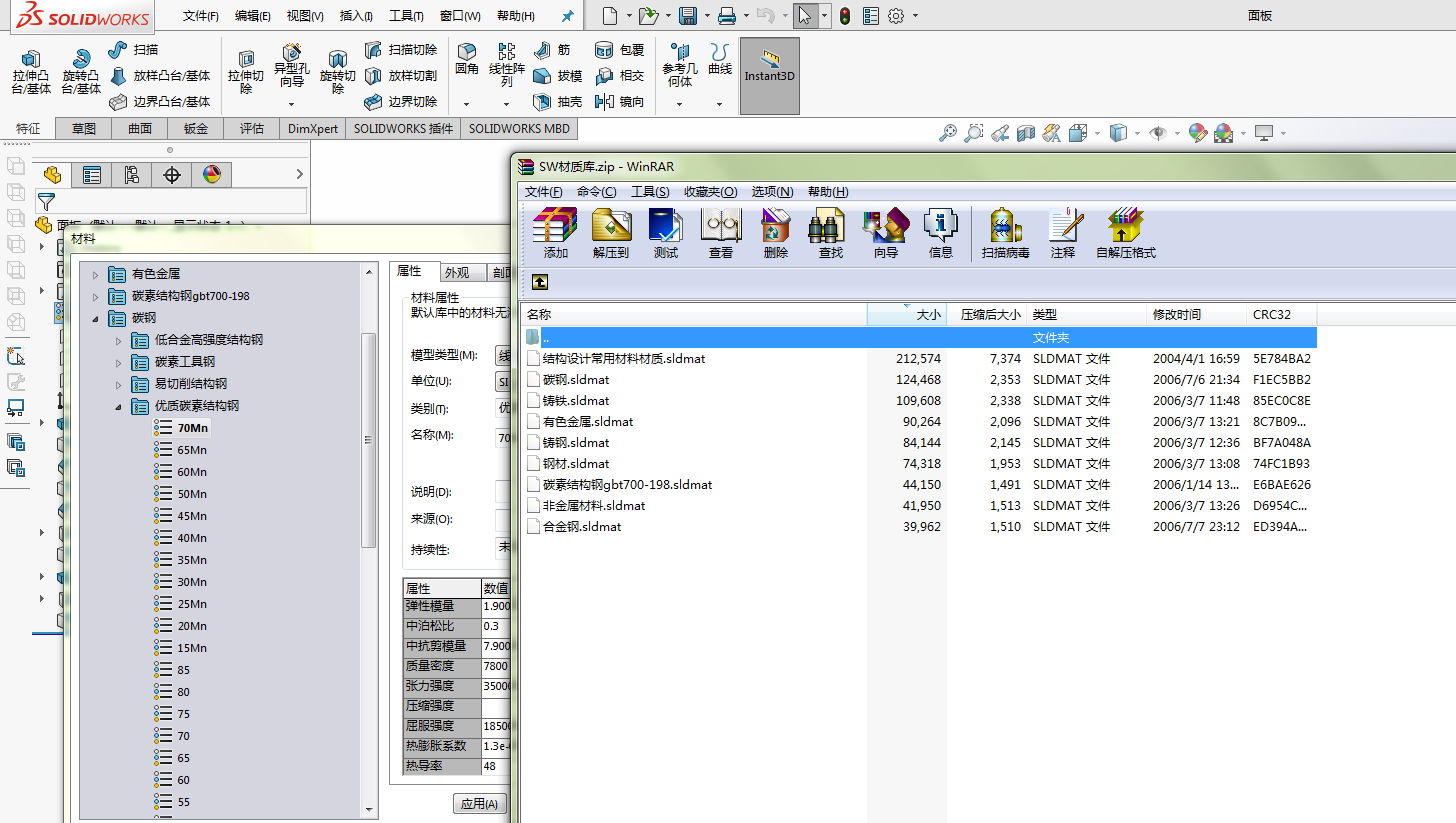The image size is (1456, 823).
Task: Open the DisplayManager appearance tab icon
Action: point(211,175)
